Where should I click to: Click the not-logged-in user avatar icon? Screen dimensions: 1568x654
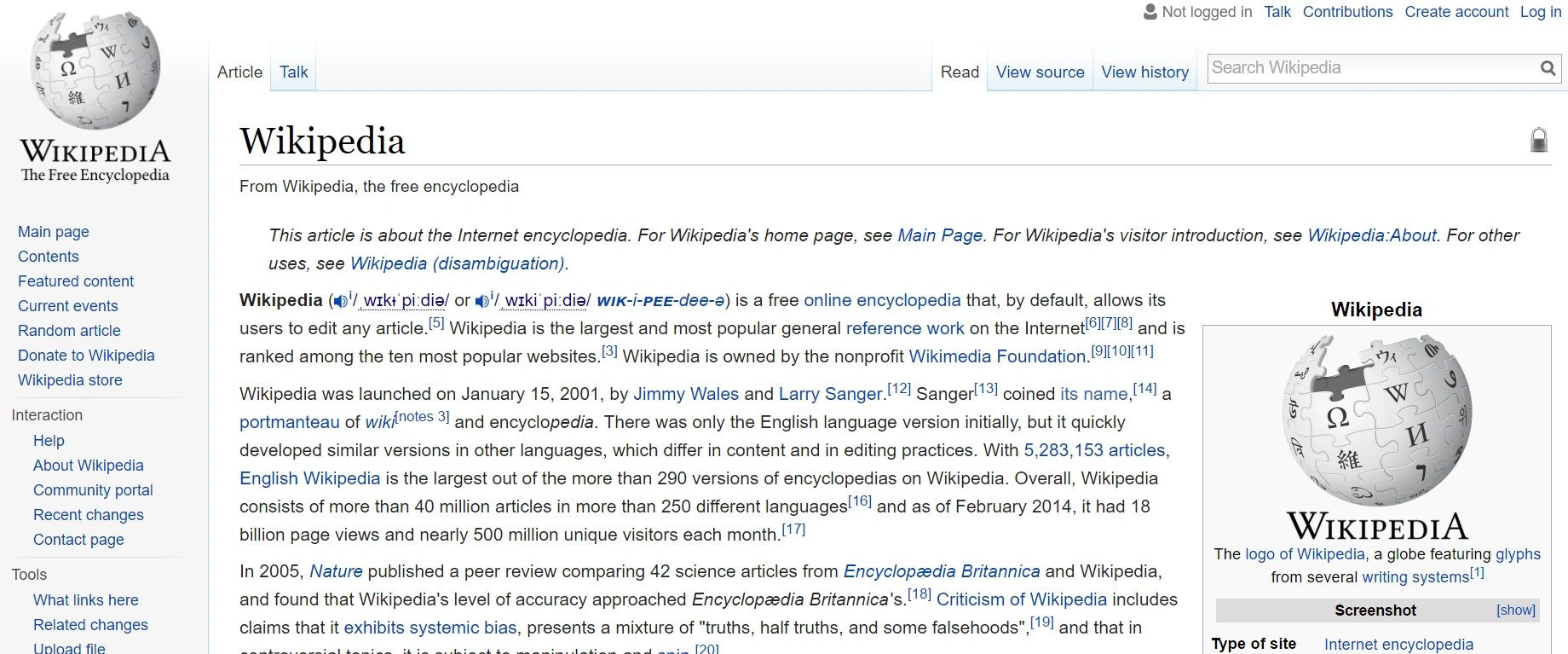click(1150, 12)
